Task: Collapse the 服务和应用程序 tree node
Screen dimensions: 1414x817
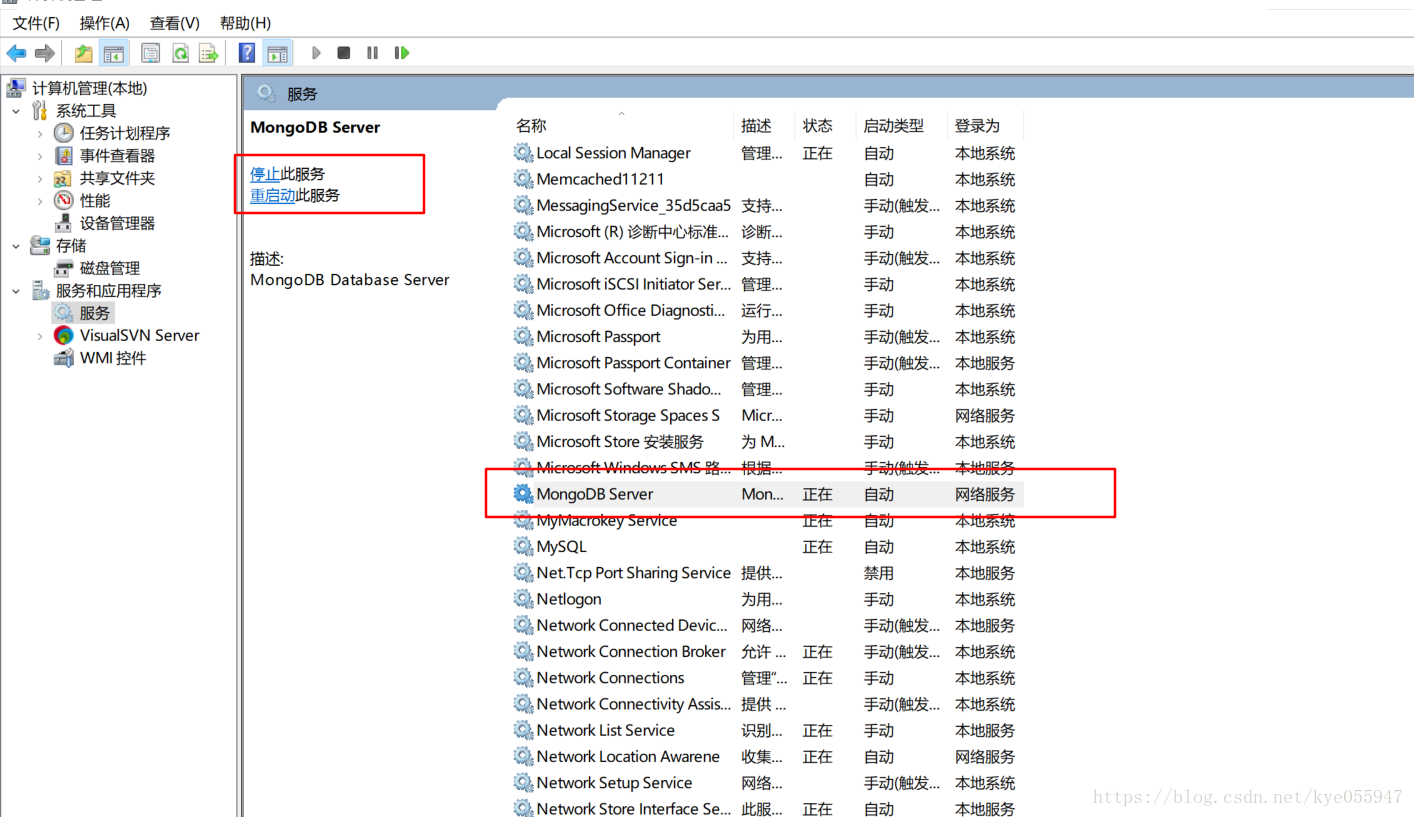Action: point(16,291)
